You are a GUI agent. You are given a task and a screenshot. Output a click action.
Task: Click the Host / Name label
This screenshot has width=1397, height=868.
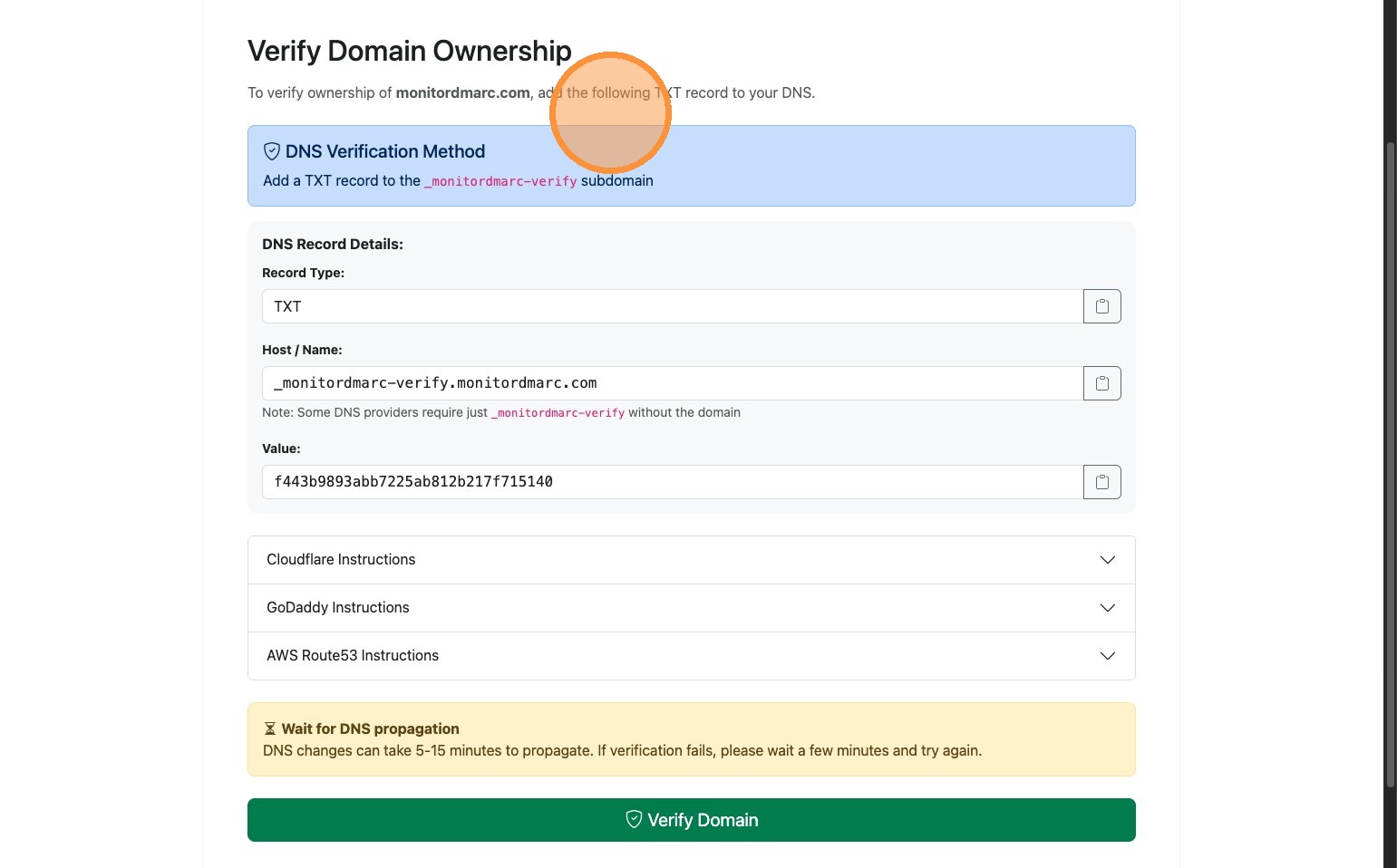coord(302,350)
